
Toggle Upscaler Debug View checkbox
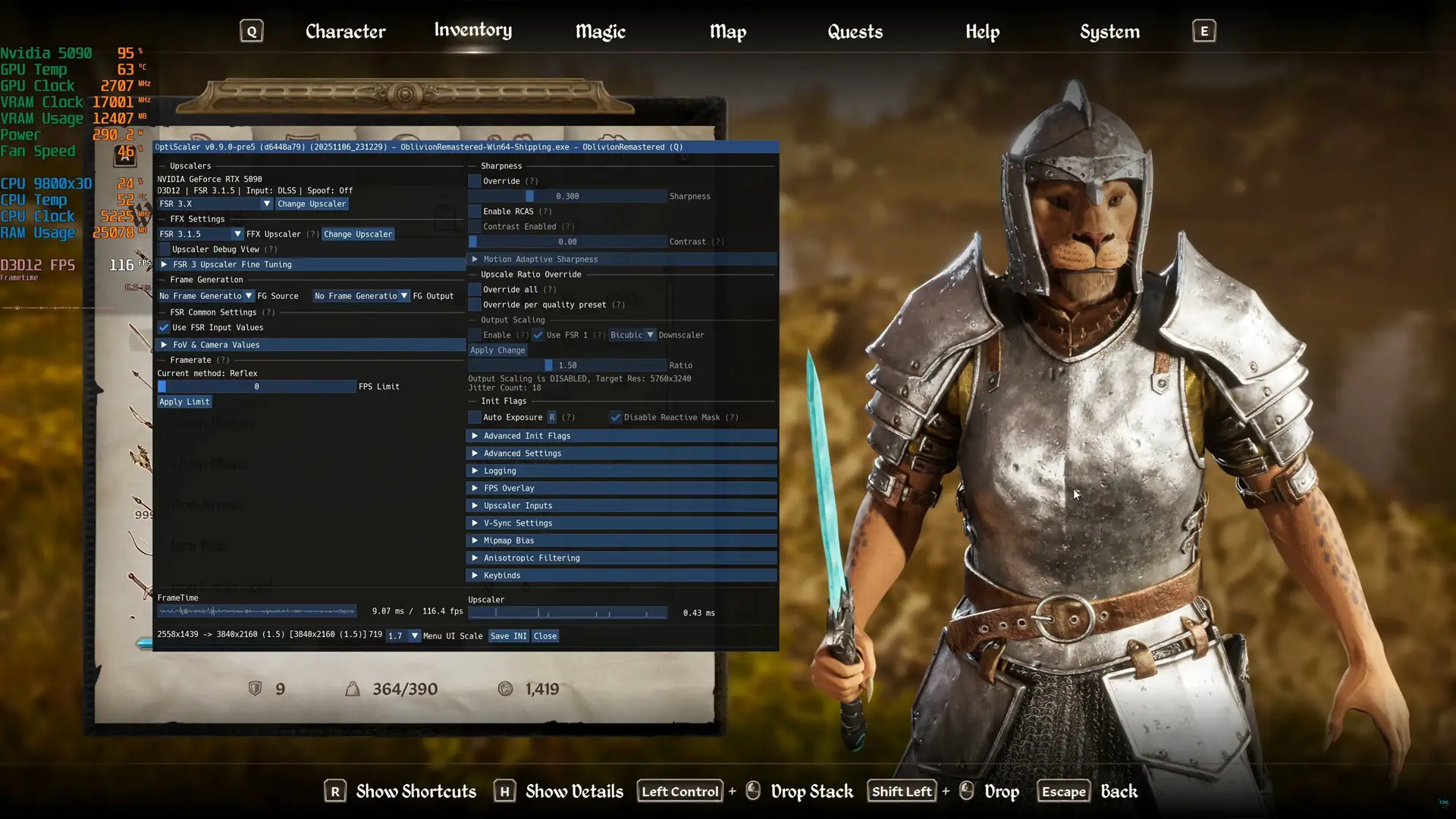[x=164, y=249]
